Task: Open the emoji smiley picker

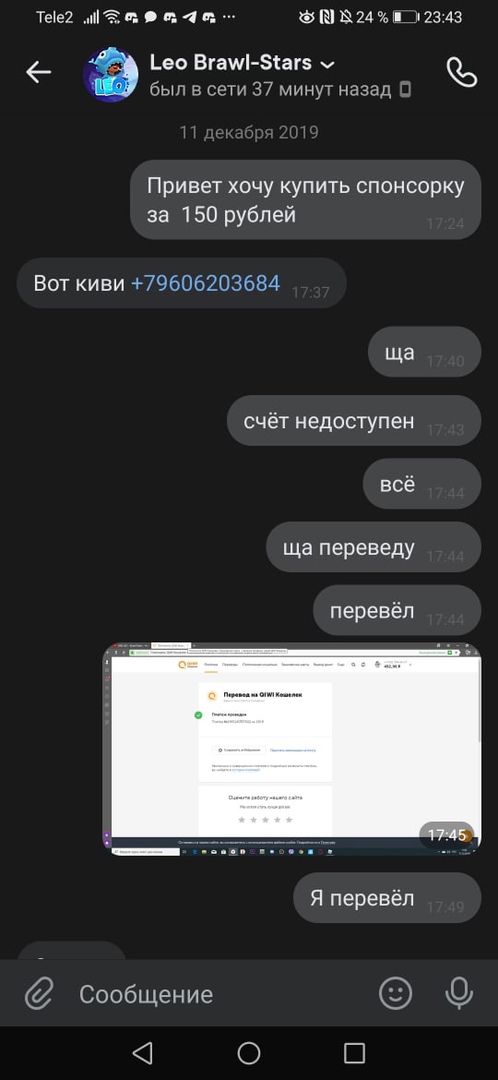Action: (396, 993)
